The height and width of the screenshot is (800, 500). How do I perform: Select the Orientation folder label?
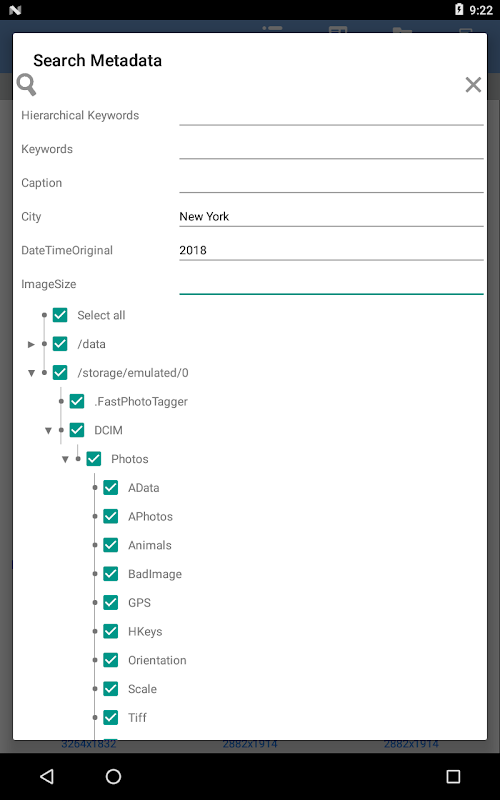(157, 660)
